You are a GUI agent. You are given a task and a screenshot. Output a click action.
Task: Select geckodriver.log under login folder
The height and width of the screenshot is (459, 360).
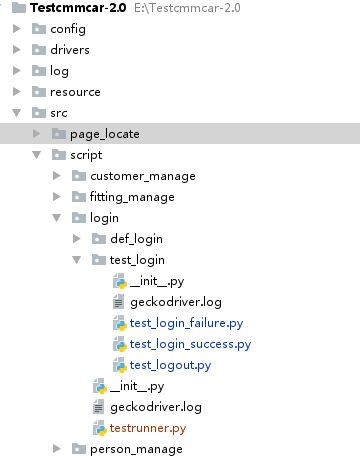[x=156, y=407]
